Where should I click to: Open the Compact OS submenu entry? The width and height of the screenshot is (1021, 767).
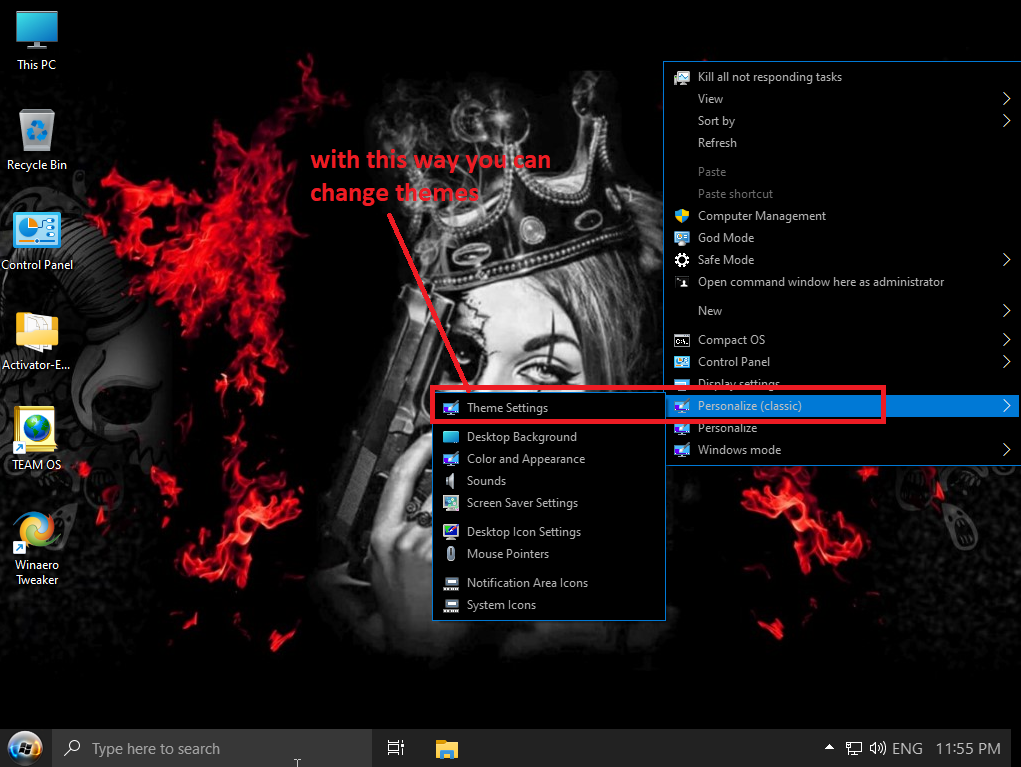click(x=842, y=340)
